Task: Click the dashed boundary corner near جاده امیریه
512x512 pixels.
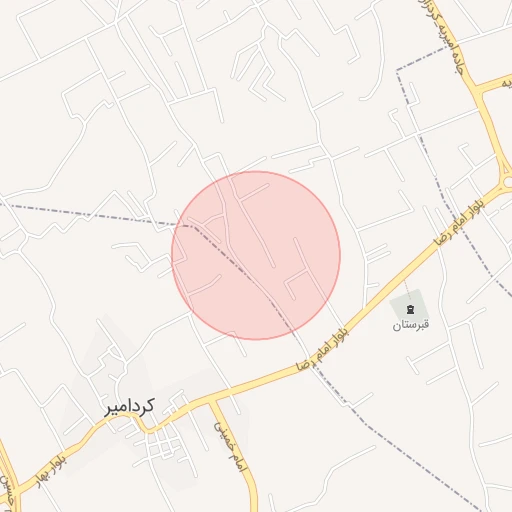Action: 397,70
